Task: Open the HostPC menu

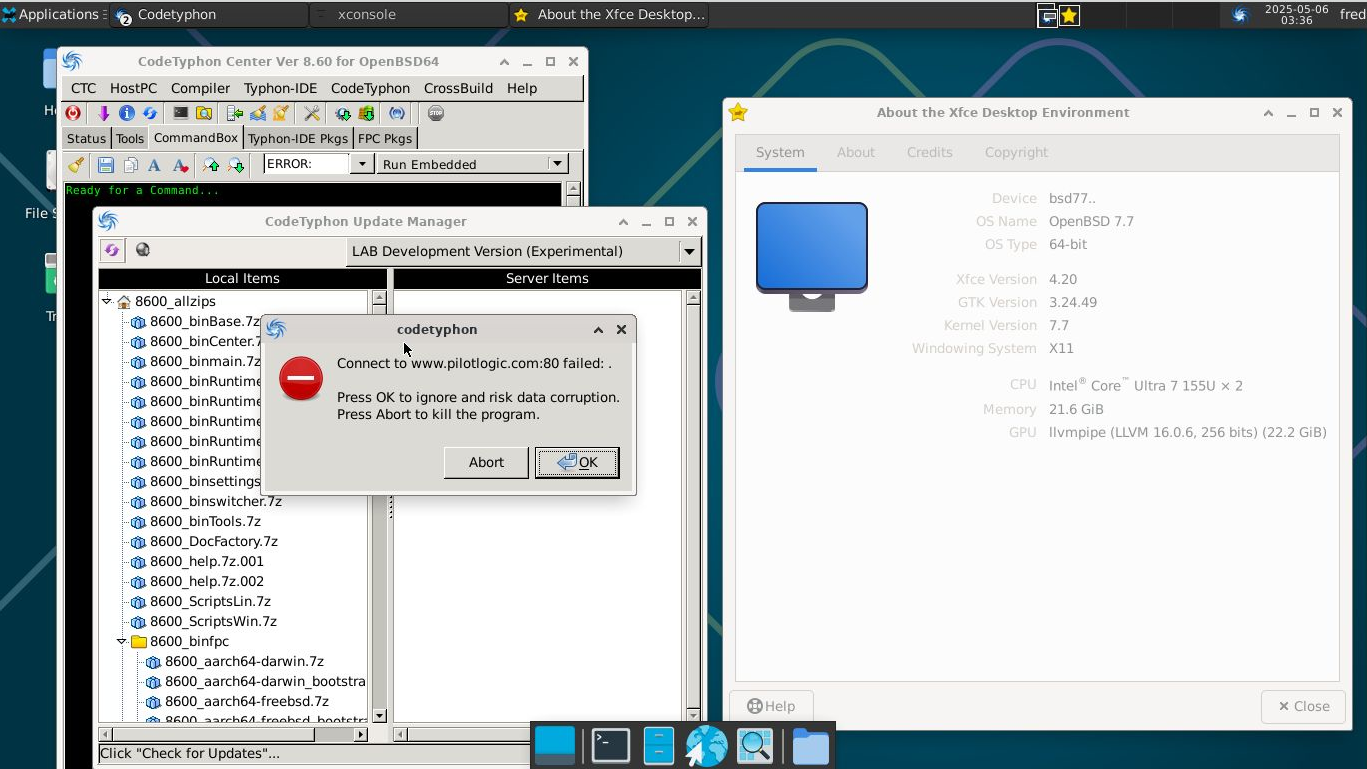Action: pos(134,88)
